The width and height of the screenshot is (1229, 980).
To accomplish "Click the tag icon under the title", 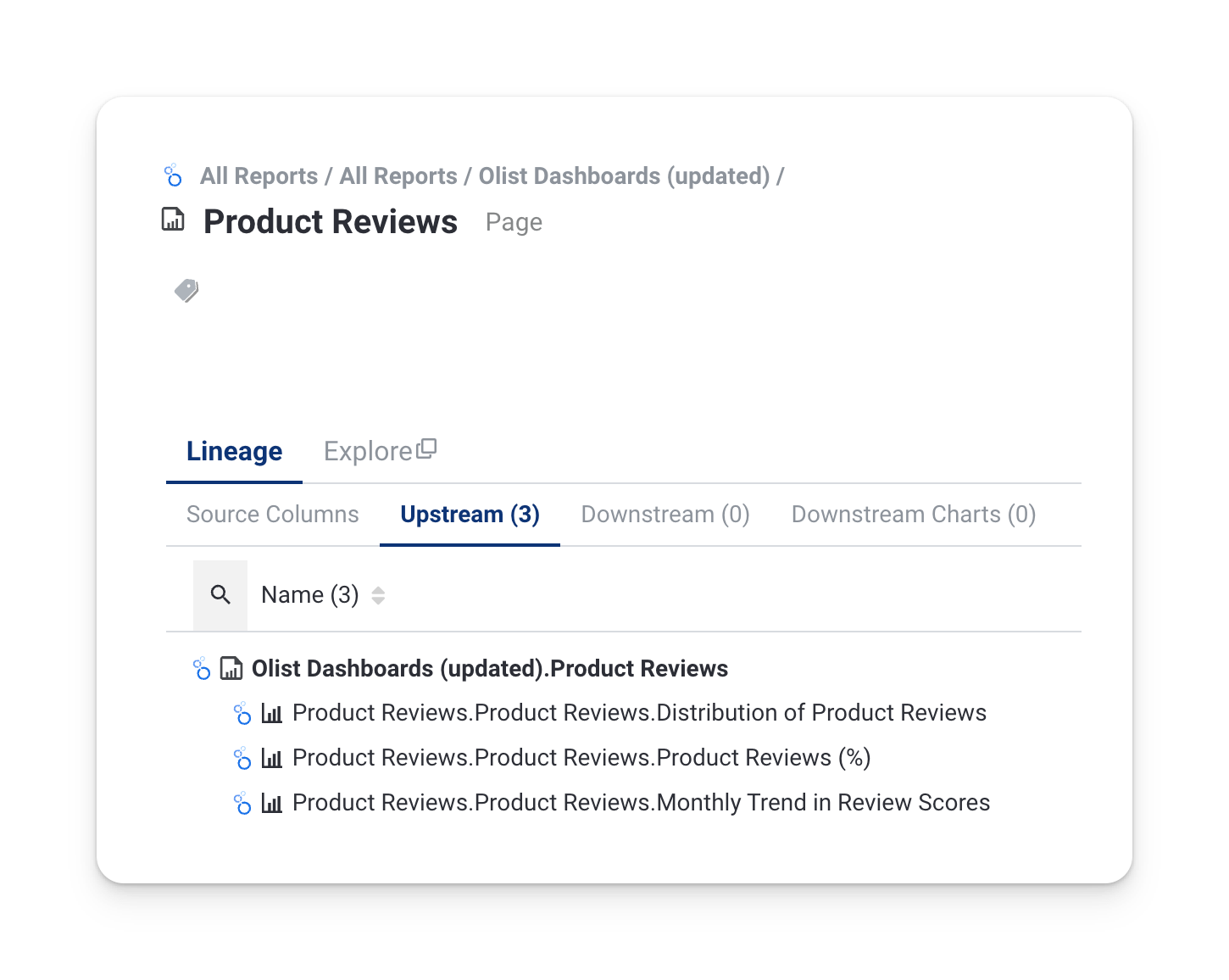I will (186, 291).
